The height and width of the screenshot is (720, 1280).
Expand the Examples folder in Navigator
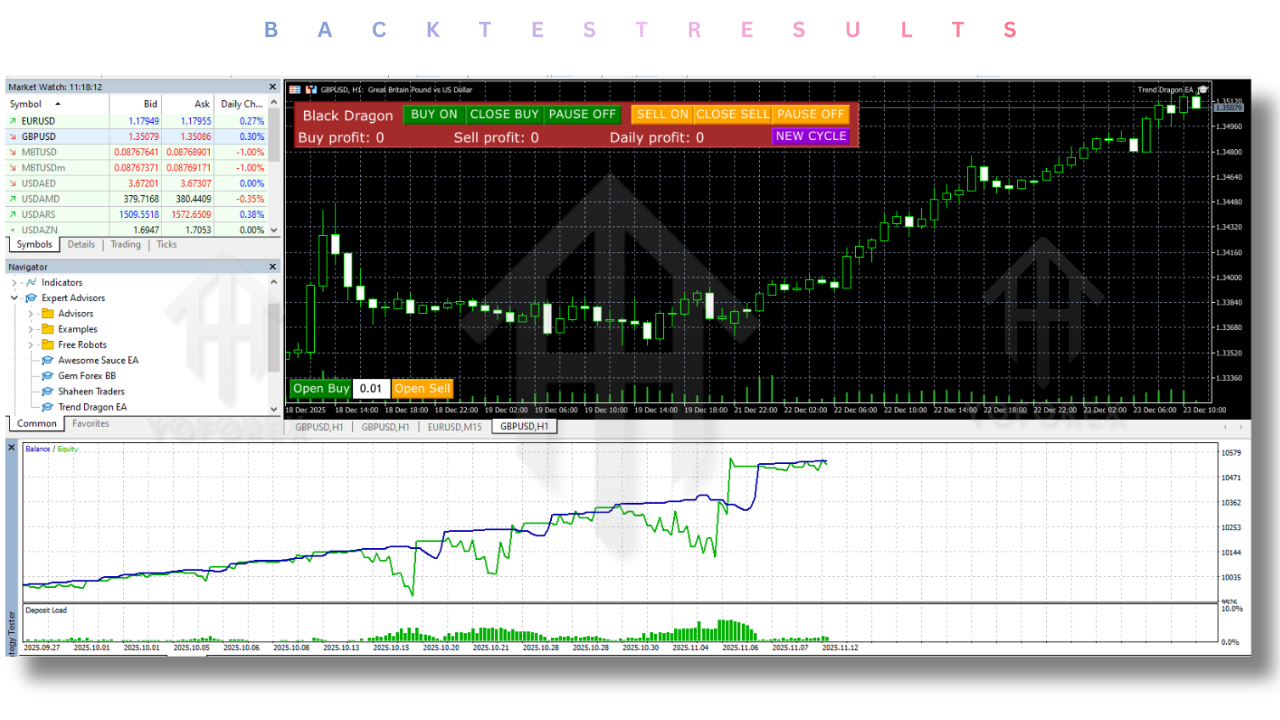click(30, 329)
